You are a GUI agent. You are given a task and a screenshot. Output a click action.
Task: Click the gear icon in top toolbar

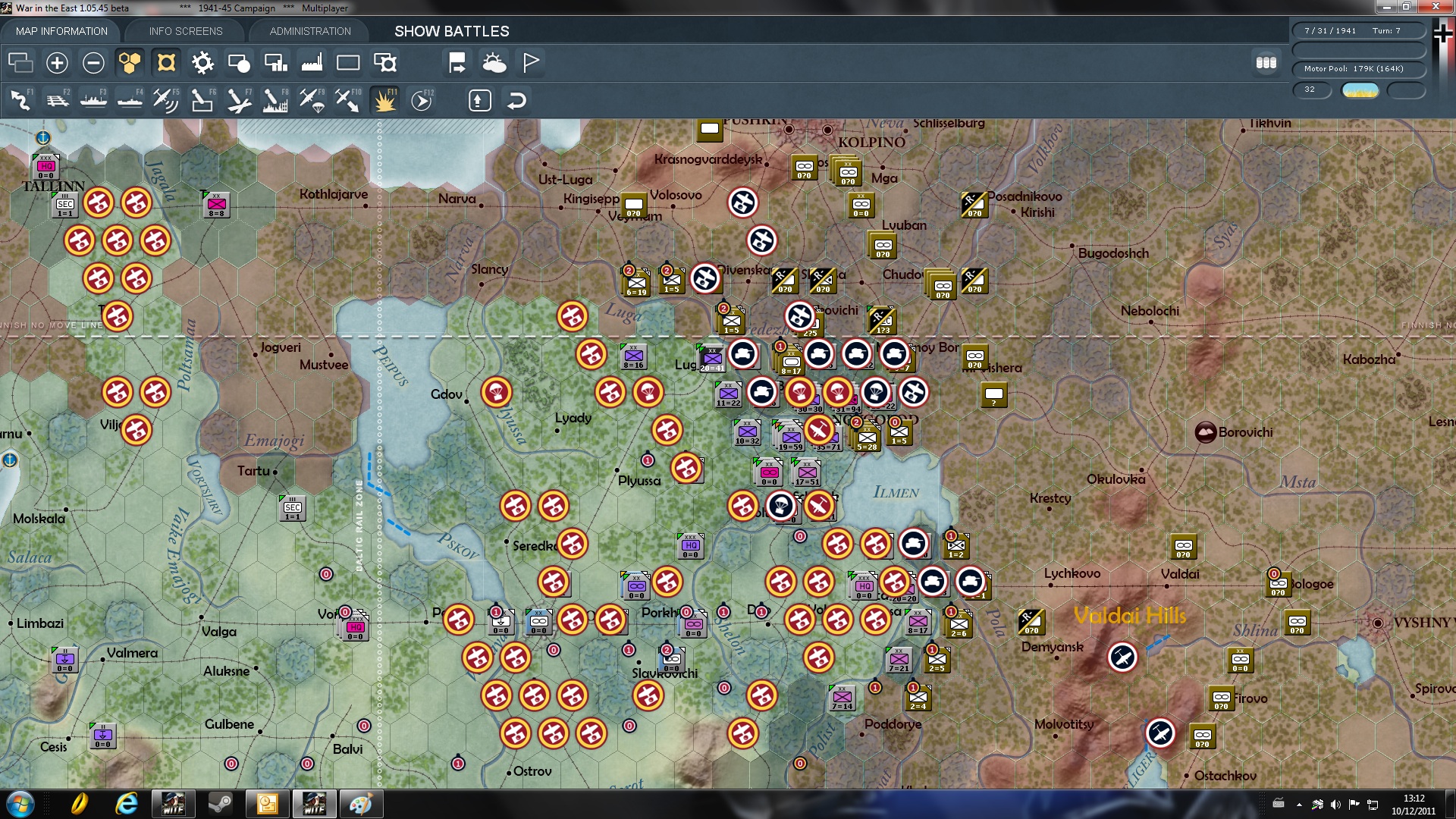(202, 63)
